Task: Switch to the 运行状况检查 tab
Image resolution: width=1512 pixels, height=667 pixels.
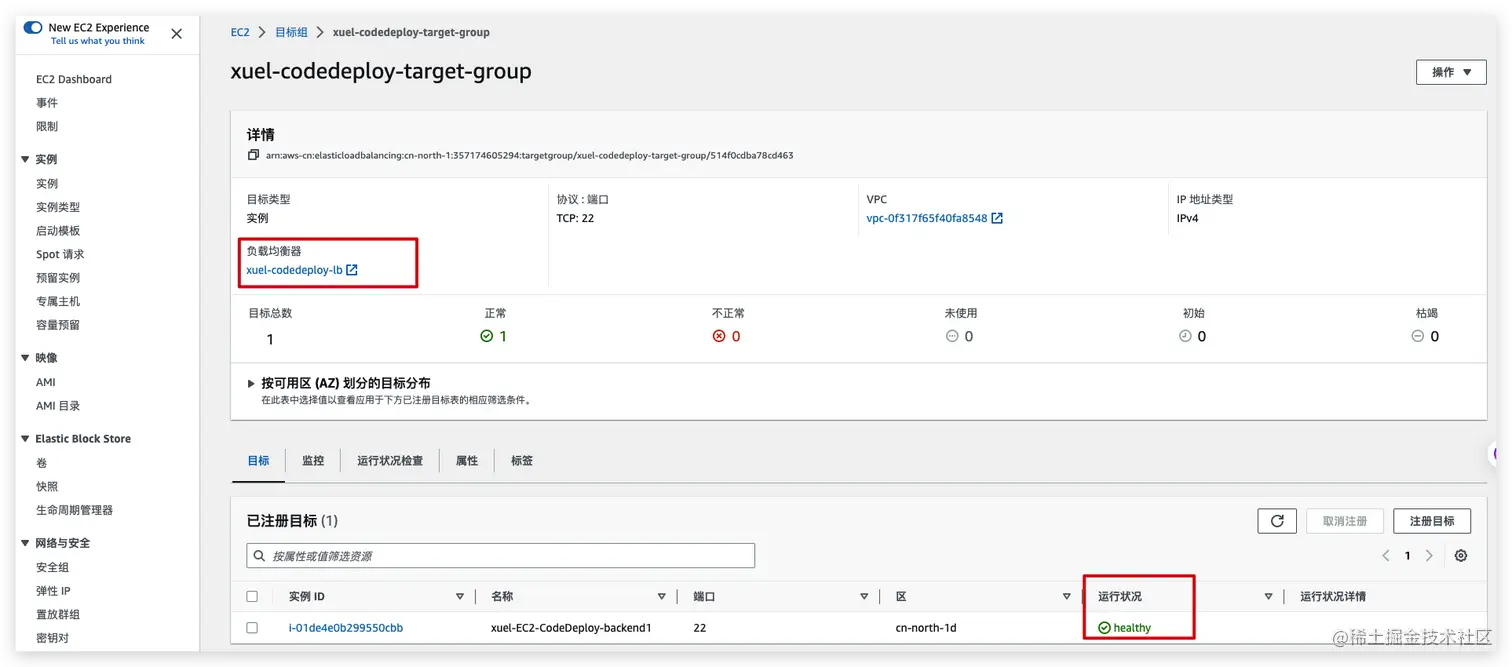Action: [390, 461]
